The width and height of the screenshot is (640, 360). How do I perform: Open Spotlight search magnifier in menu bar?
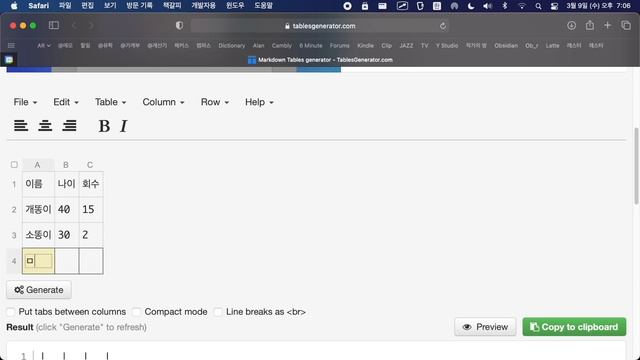[x=538, y=6]
